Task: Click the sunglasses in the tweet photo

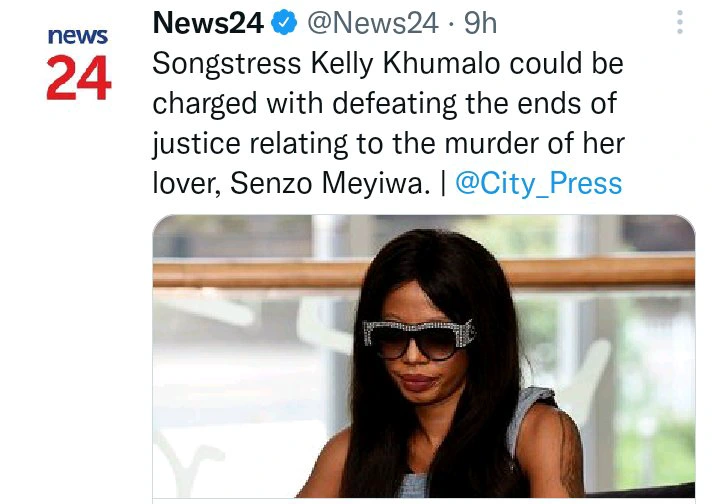Action: [419, 338]
